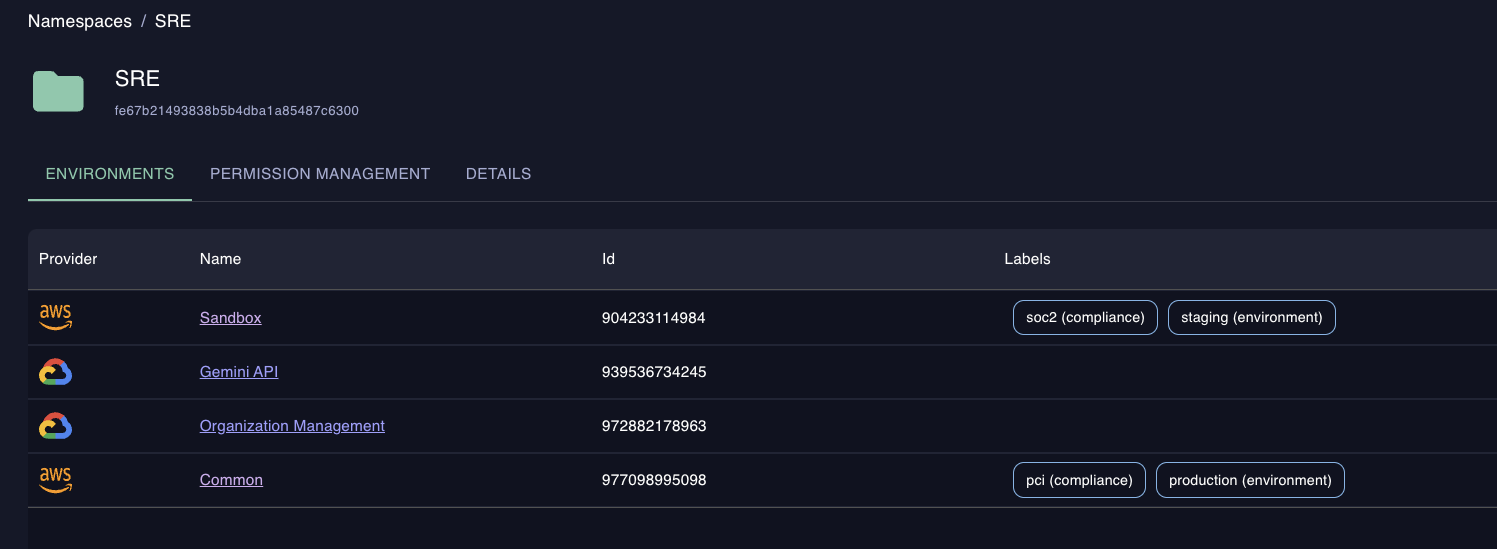Open the Details tab
Viewport: 1497px width, 549px height.
[498, 174]
